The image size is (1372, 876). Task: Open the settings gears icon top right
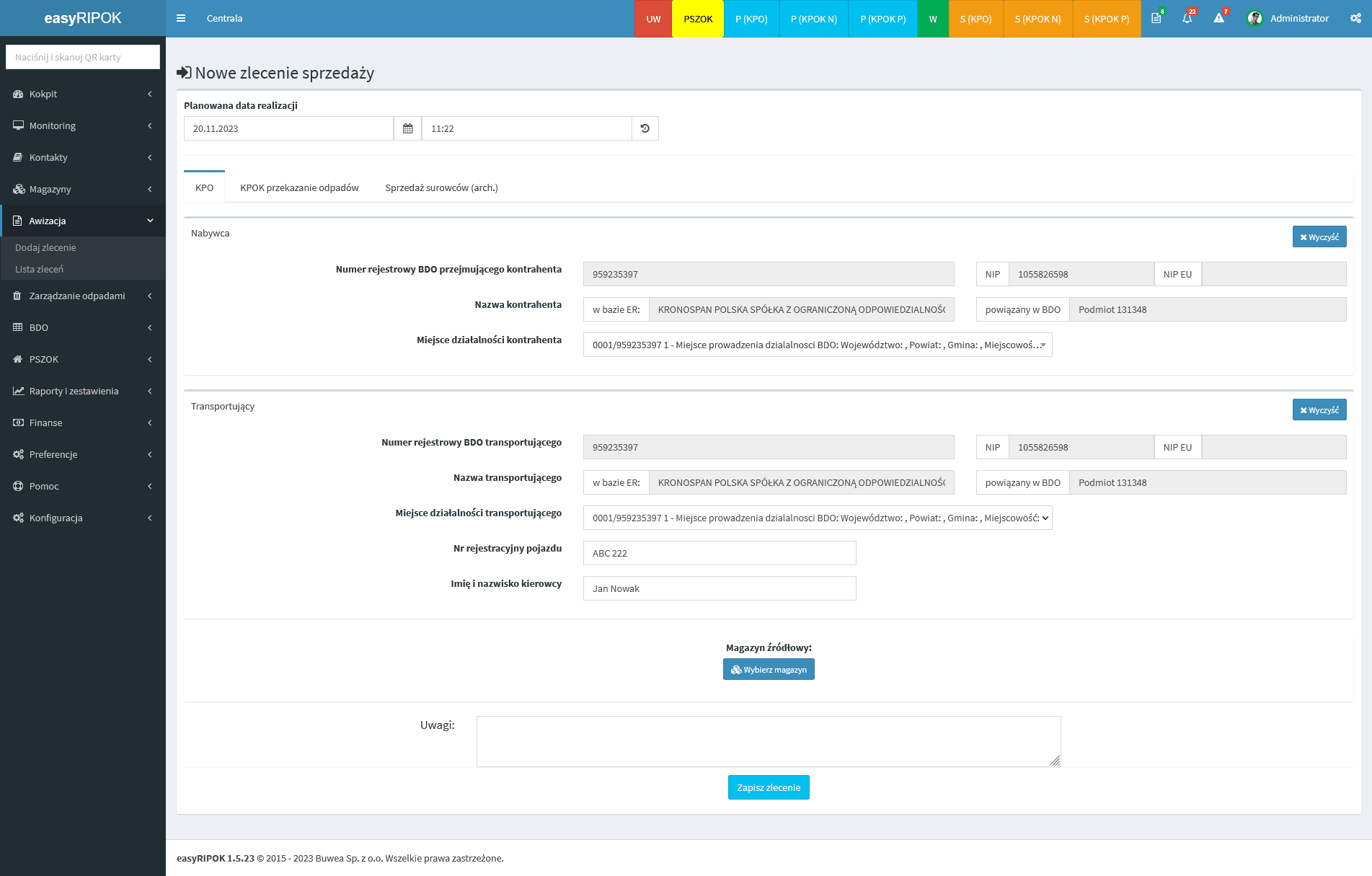point(1355,18)
